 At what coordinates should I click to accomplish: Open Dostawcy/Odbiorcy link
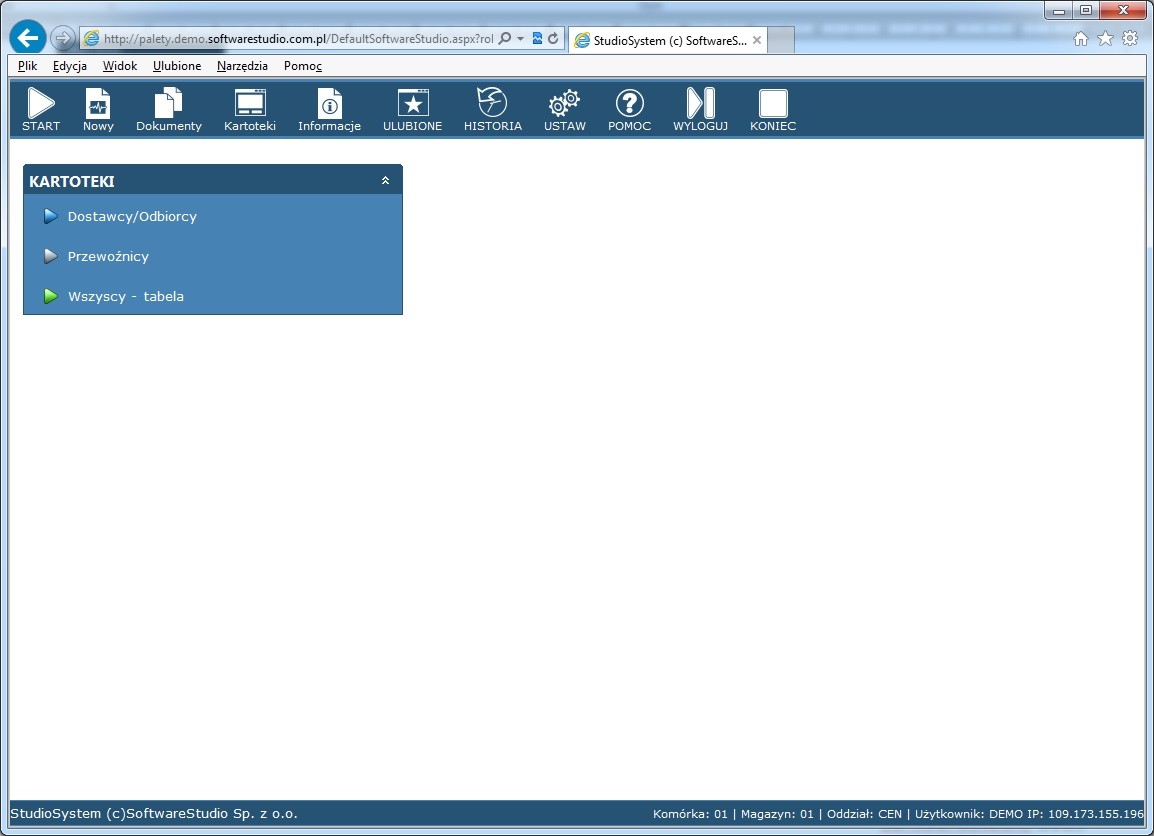tap(132, 216)
